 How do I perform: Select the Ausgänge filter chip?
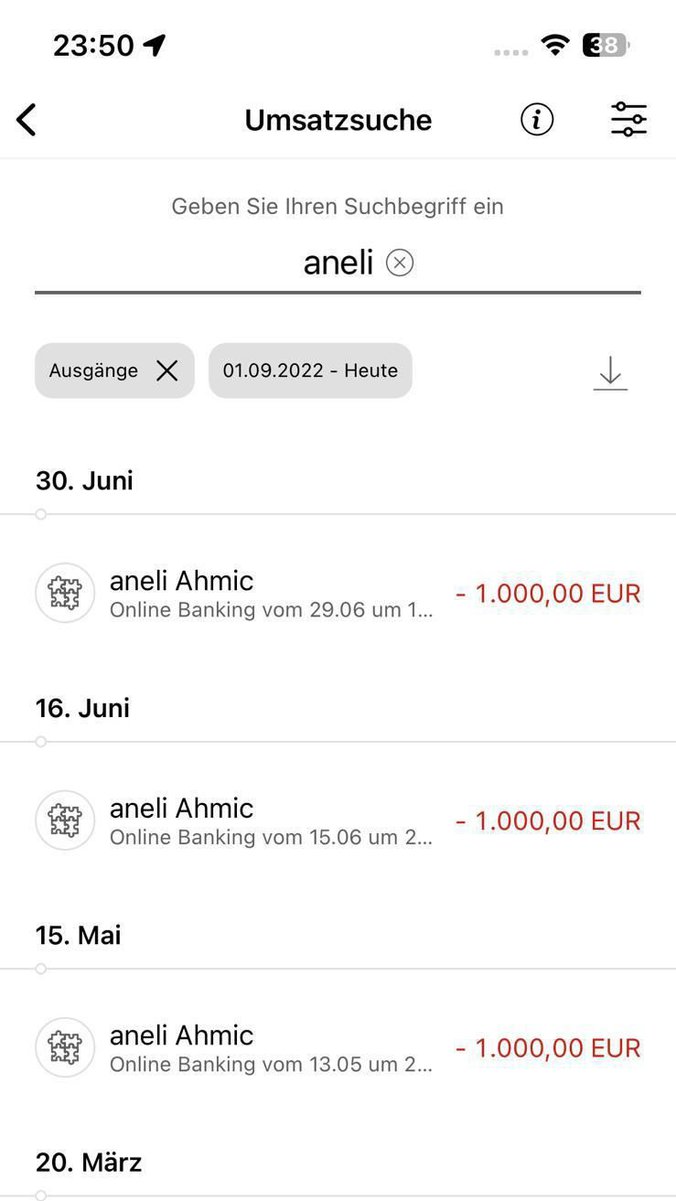(114, 371)
